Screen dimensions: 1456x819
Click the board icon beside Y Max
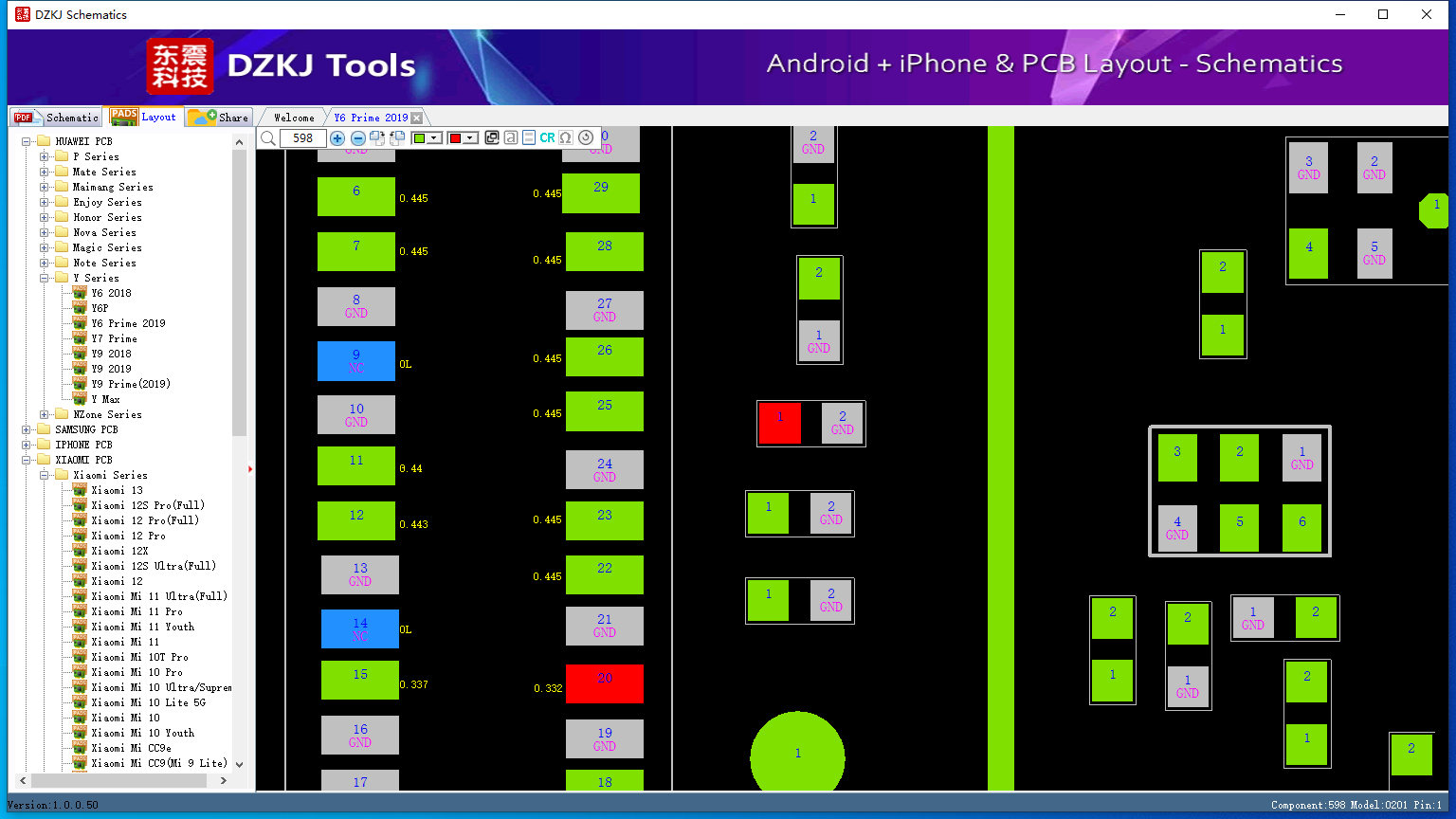click(x=80, y=399)
